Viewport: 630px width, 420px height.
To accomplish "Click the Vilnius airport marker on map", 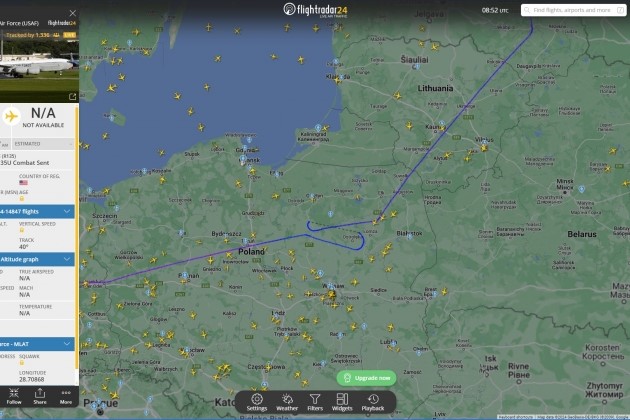I will (x=485, y=143).
